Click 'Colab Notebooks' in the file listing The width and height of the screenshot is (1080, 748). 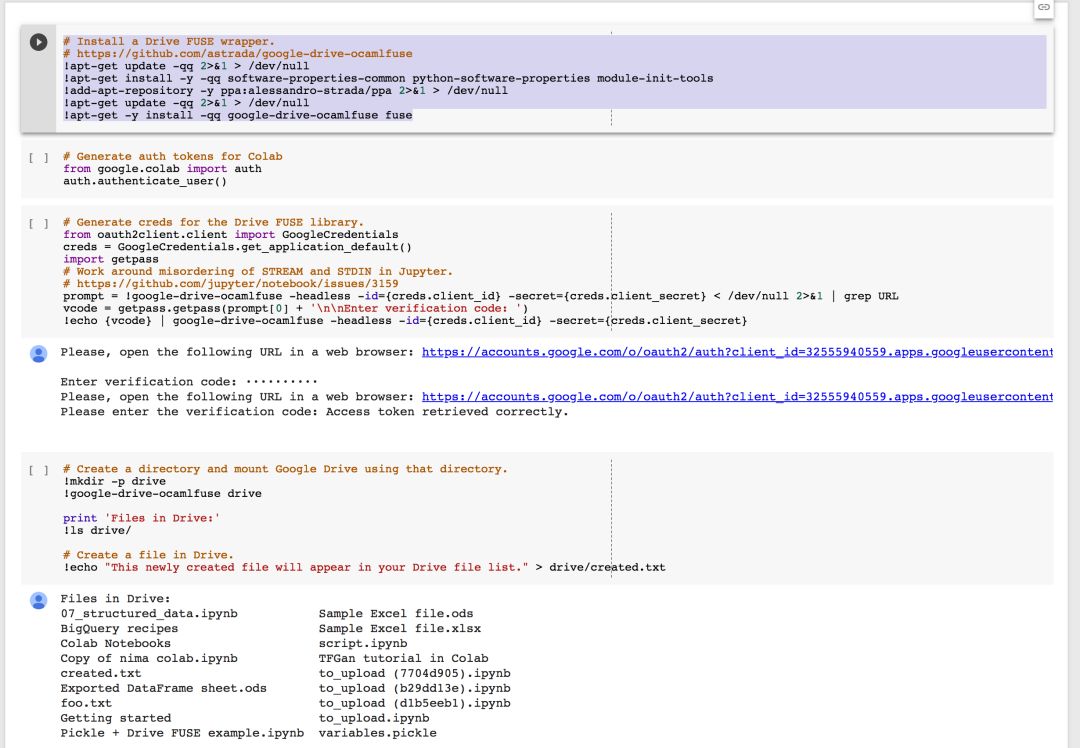(x=116, y=644)
